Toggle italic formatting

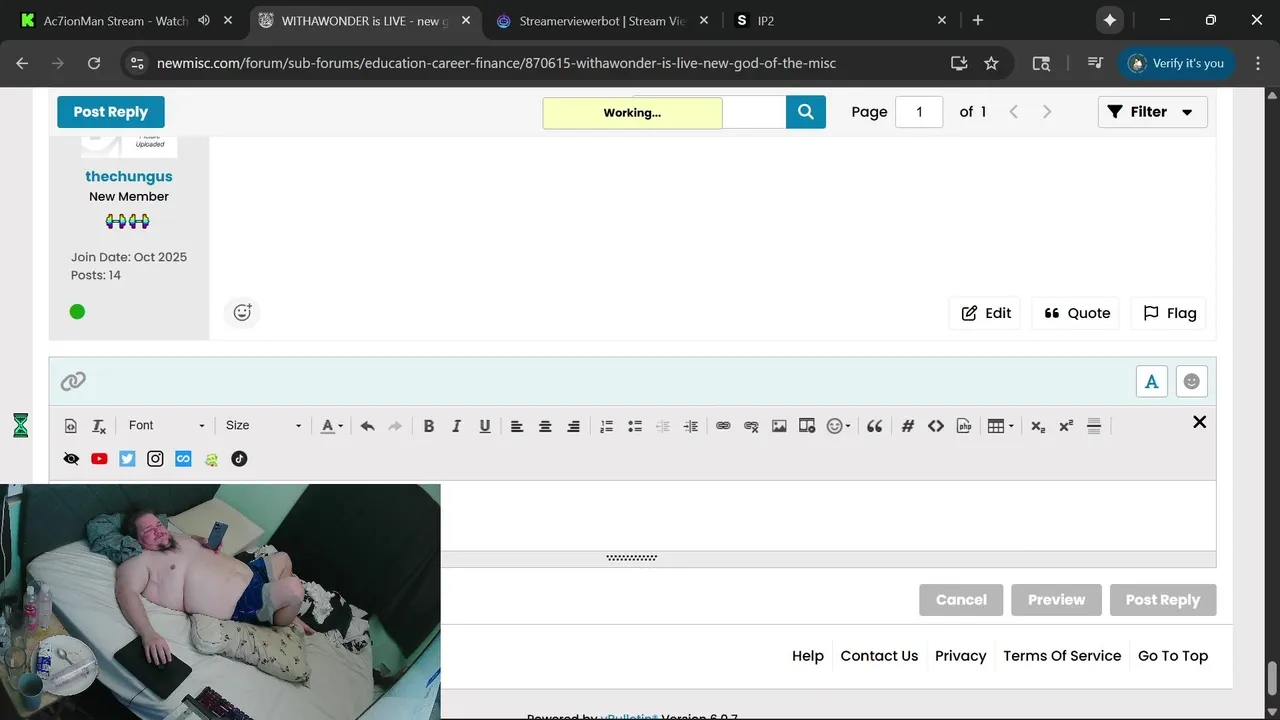point(457,426)
